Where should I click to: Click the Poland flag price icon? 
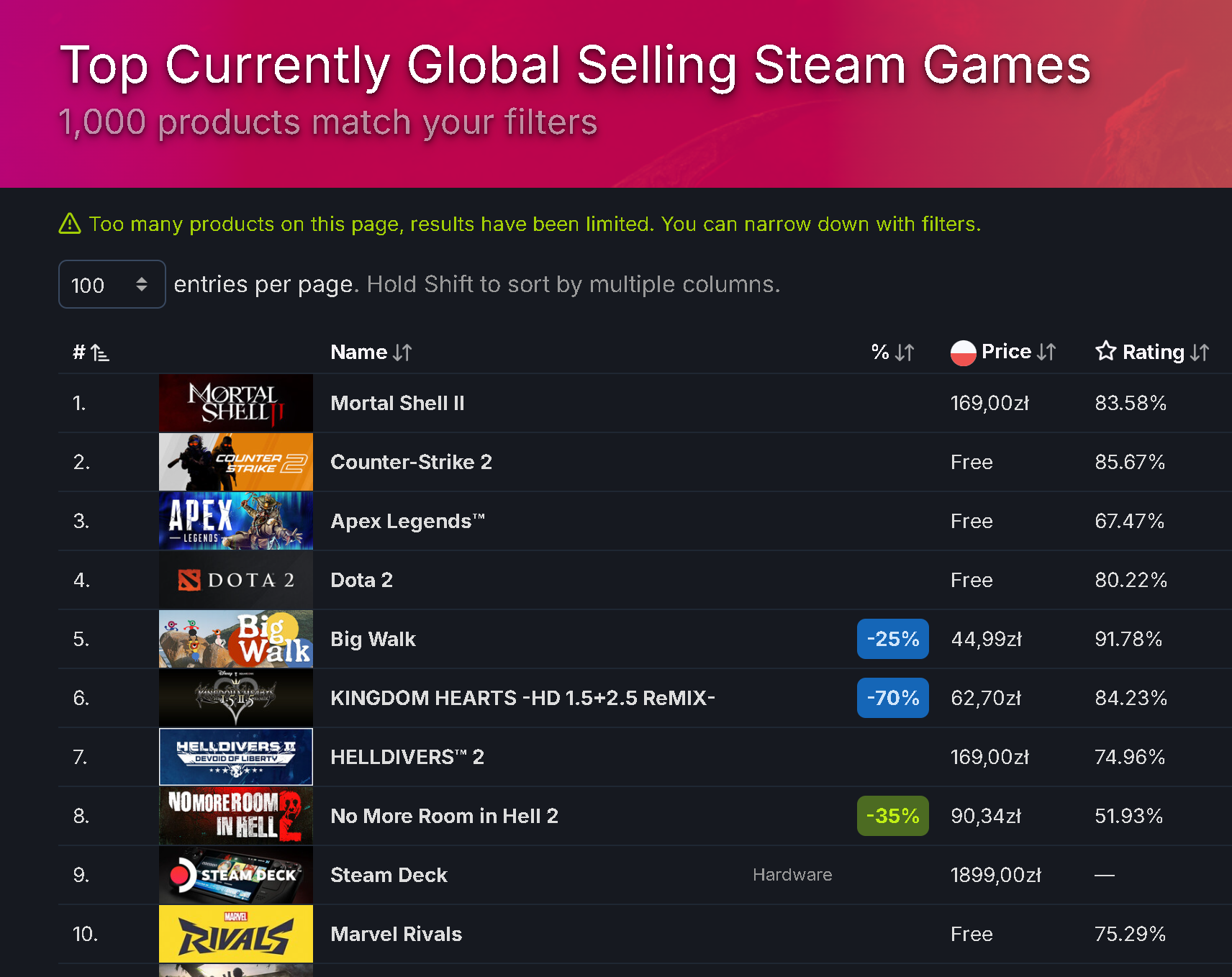coord(963,353)
